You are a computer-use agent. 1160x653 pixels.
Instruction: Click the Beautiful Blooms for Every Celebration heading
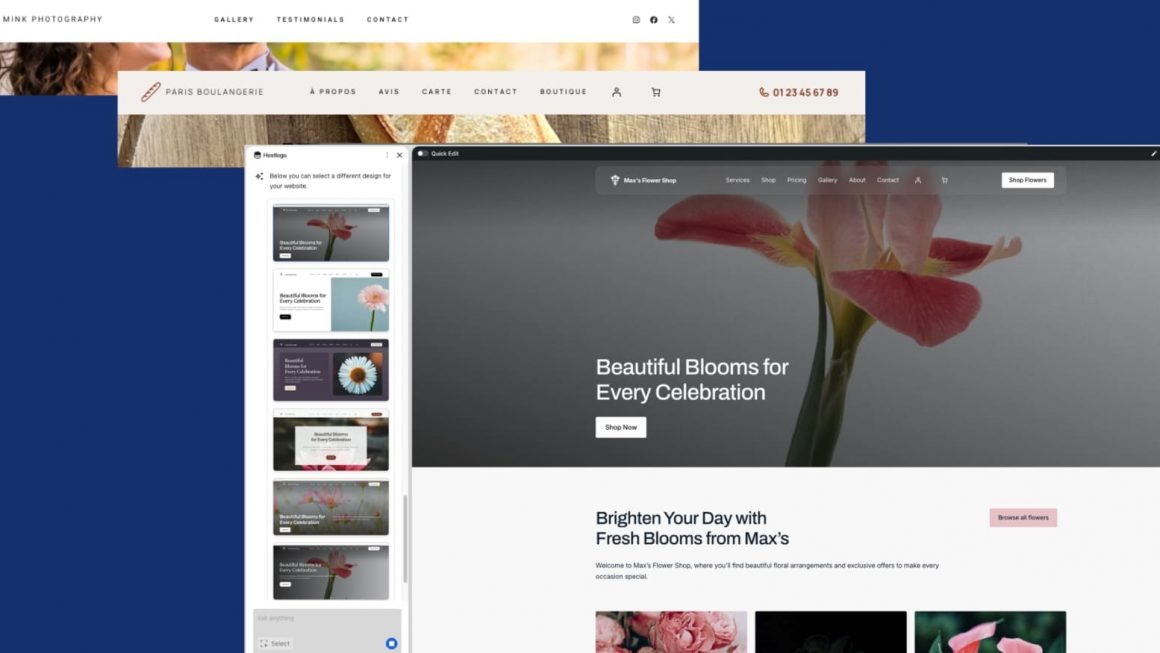coord(692,379)
